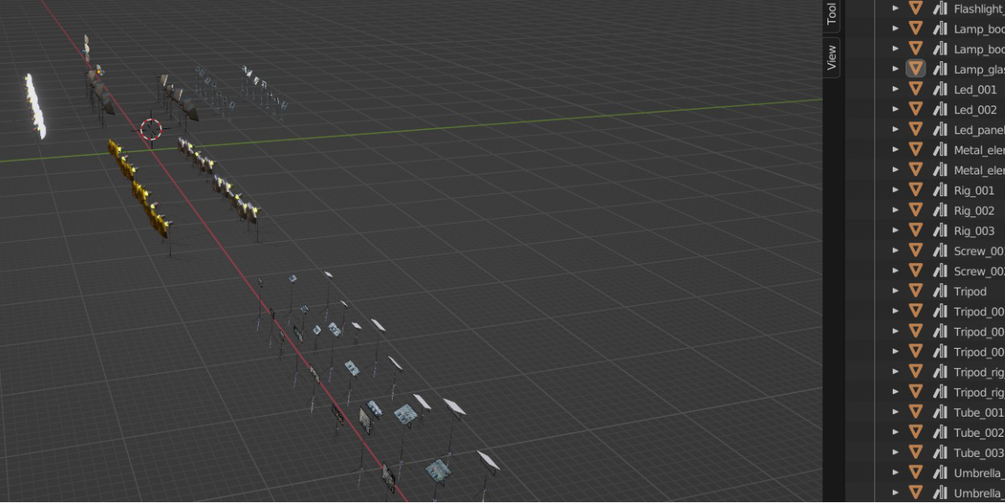Expand the plain Tripod outliner row
The image size is (1005, 503).
pos(895,291)
